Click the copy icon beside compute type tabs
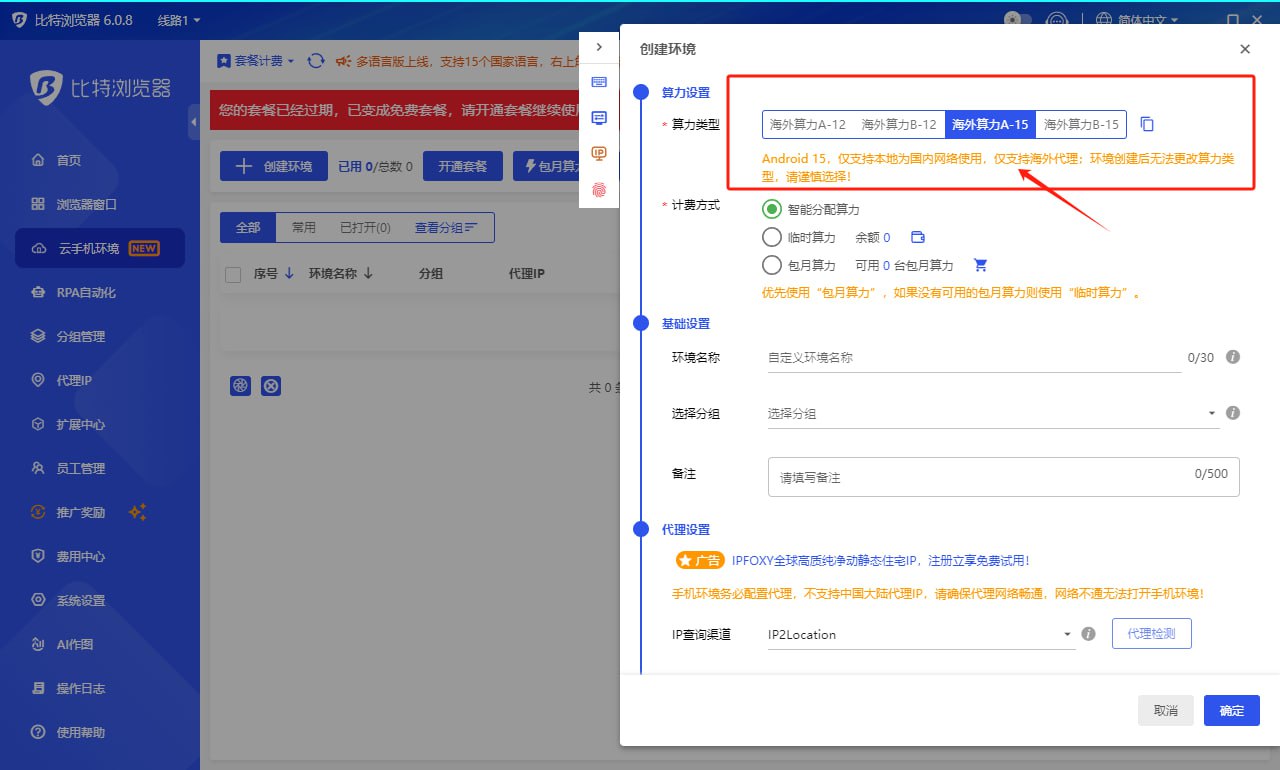 tap(1148, 125)
